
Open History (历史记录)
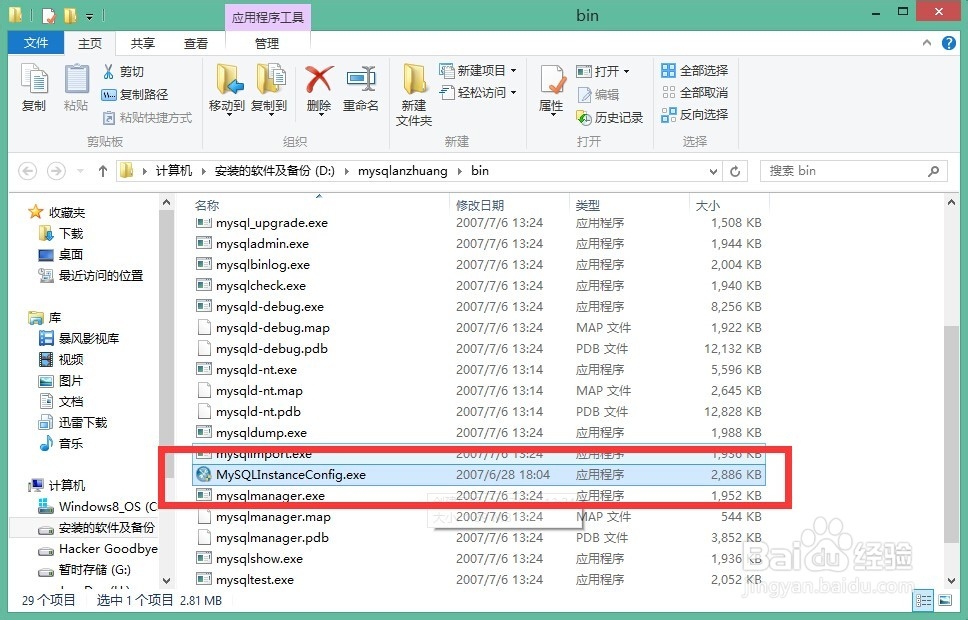[x=610, y=117]
